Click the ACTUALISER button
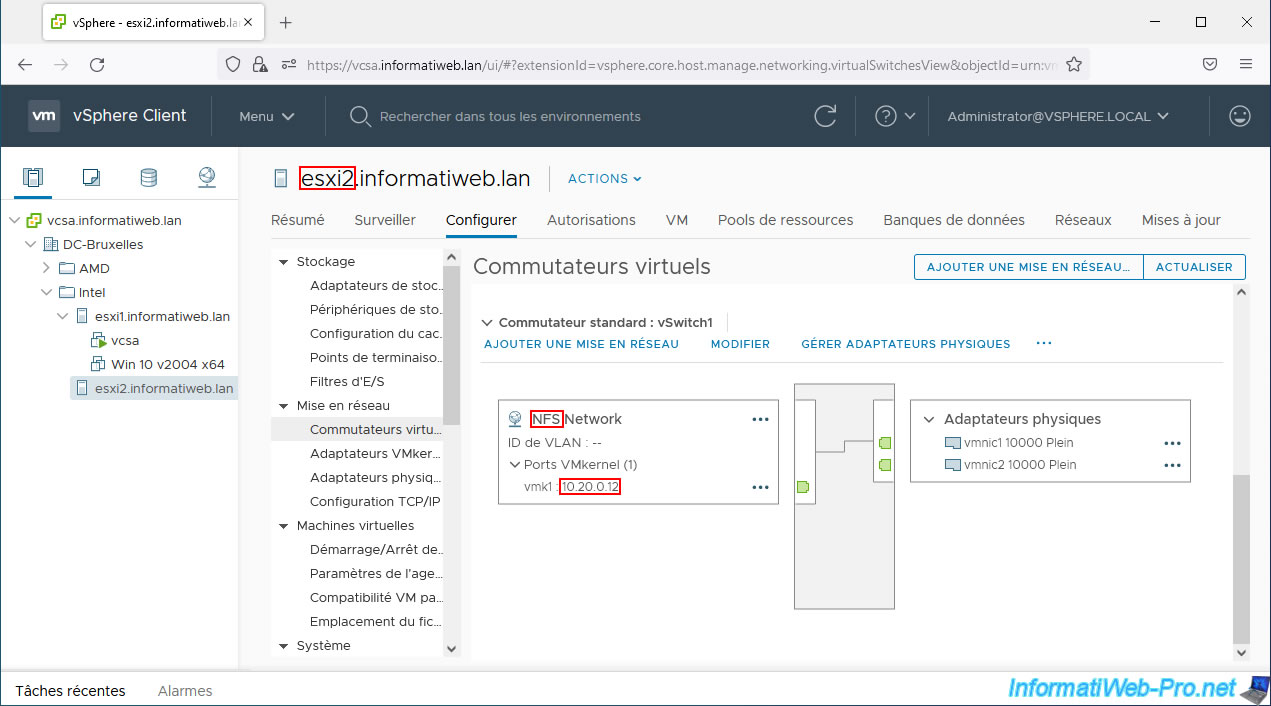 1194,267
